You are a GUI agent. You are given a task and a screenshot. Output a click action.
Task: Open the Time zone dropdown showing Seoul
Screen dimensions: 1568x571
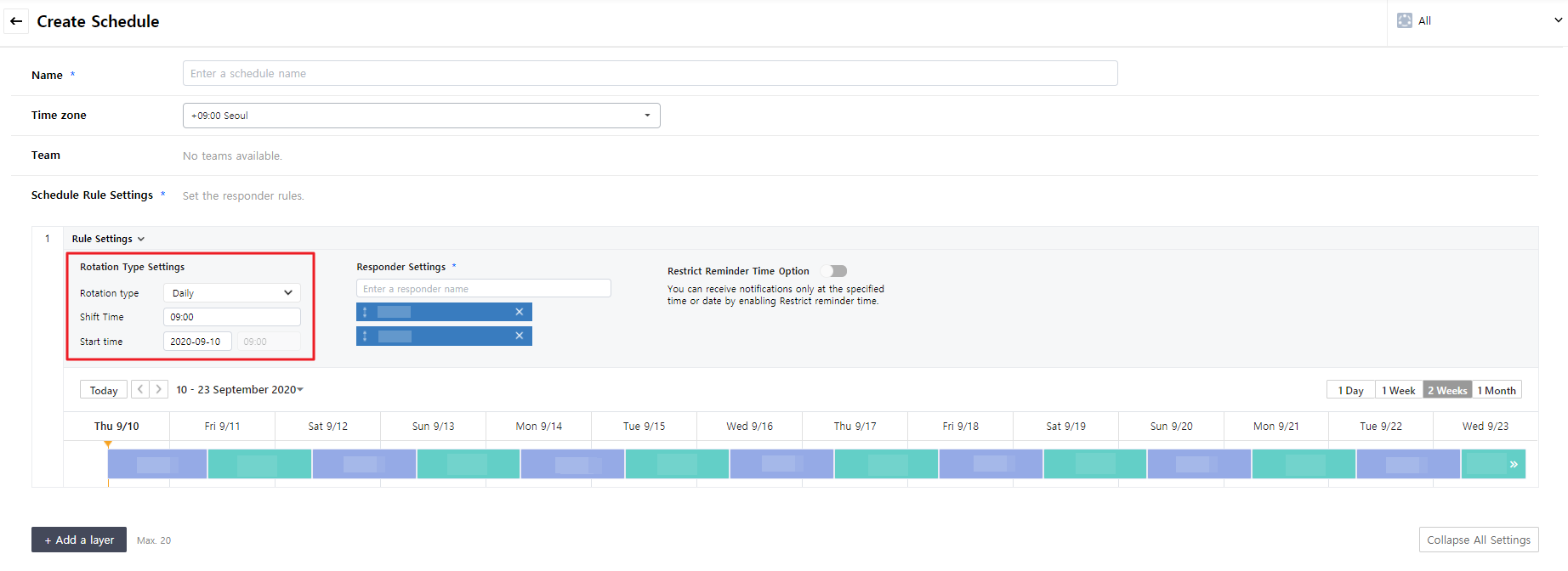click(421, 116)
